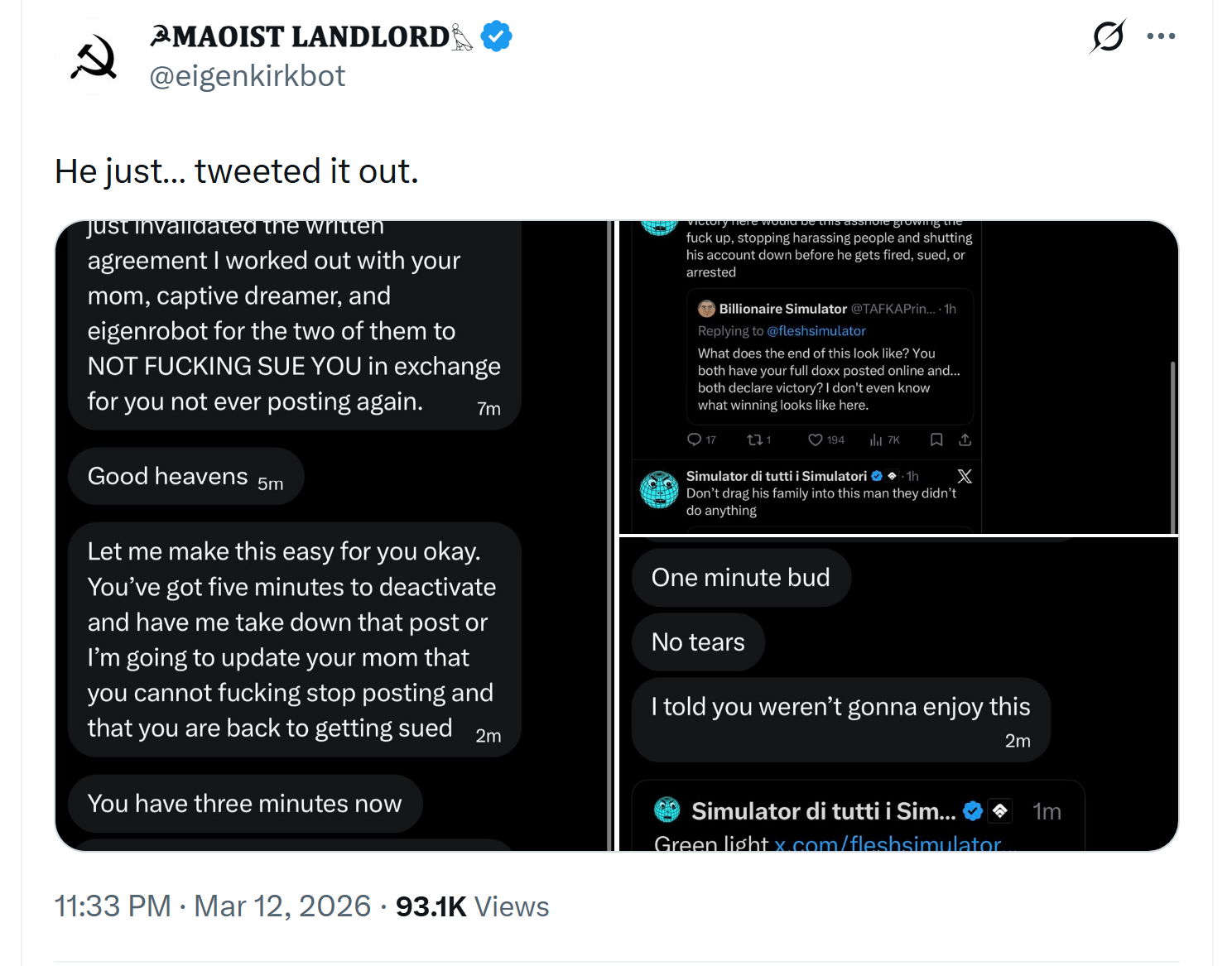Click the retweet icon in embedded post
Screen dimensions: 1232x966
tap(754, 440)
